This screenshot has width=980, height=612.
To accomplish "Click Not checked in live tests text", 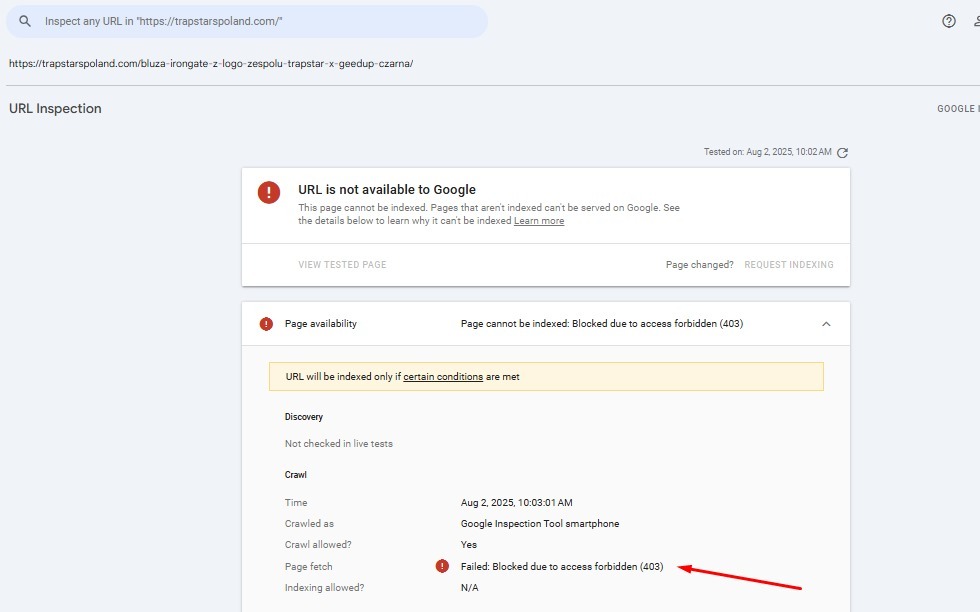I will (339, 444).
